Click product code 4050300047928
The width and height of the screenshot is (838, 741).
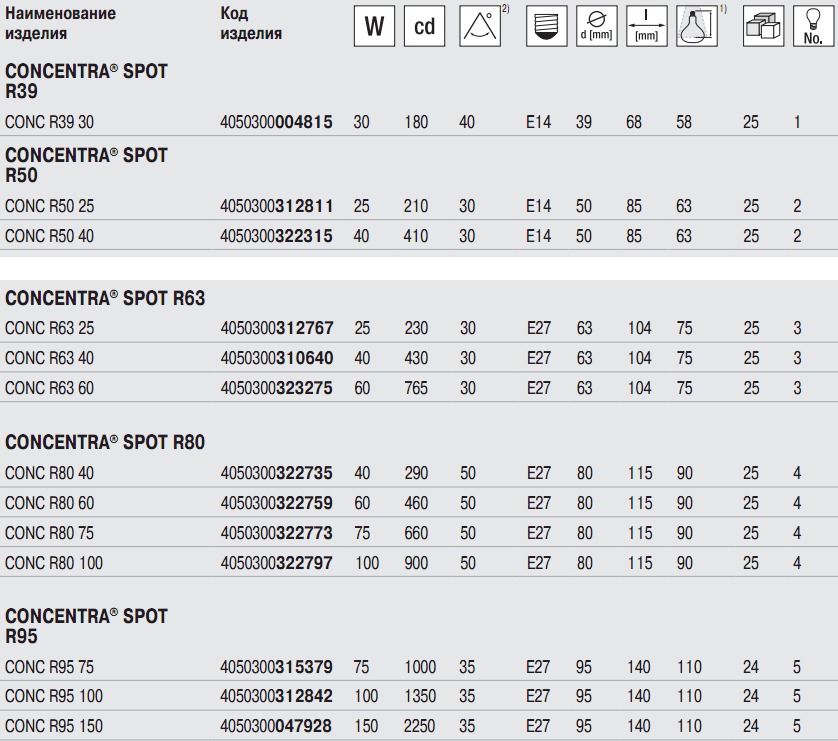276,726
